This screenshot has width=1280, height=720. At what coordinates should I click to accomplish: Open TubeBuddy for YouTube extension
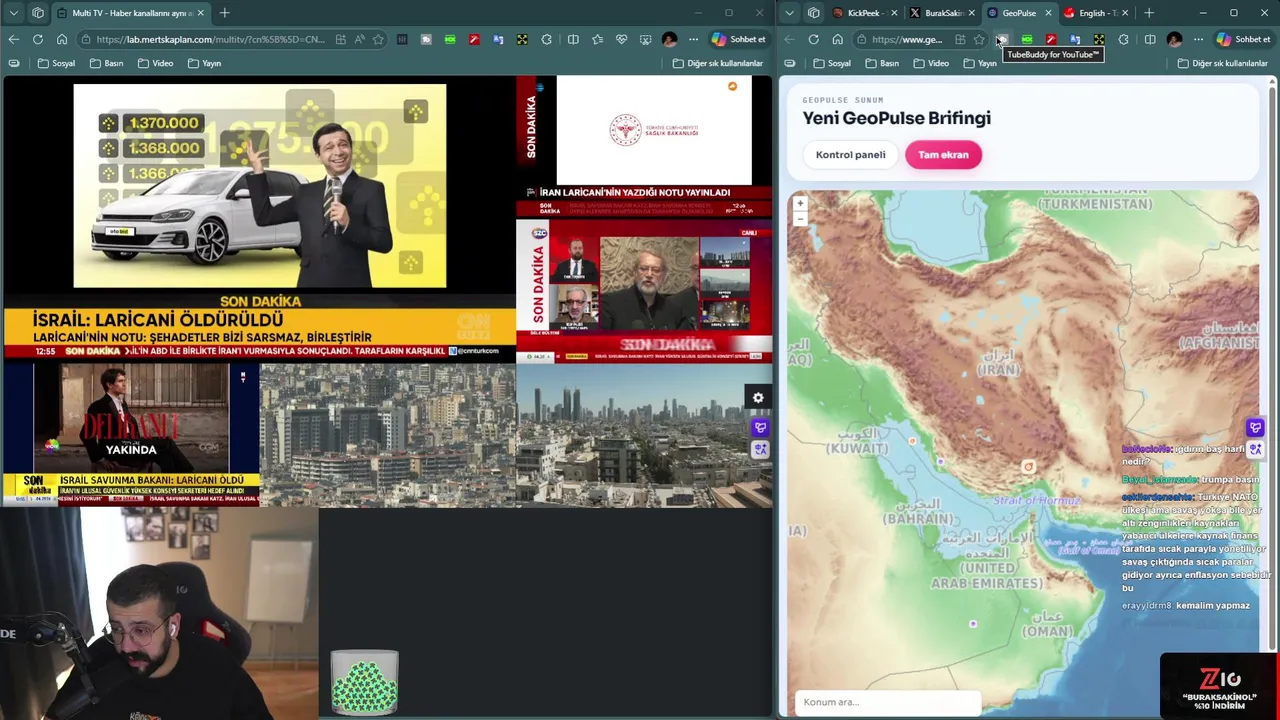point(1002,39)
